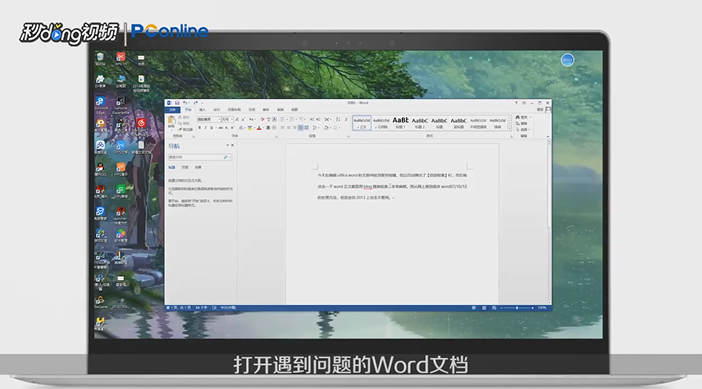702x389 pixels.
Task: Click the Paste clipboard icon
Action: [171, 121]
